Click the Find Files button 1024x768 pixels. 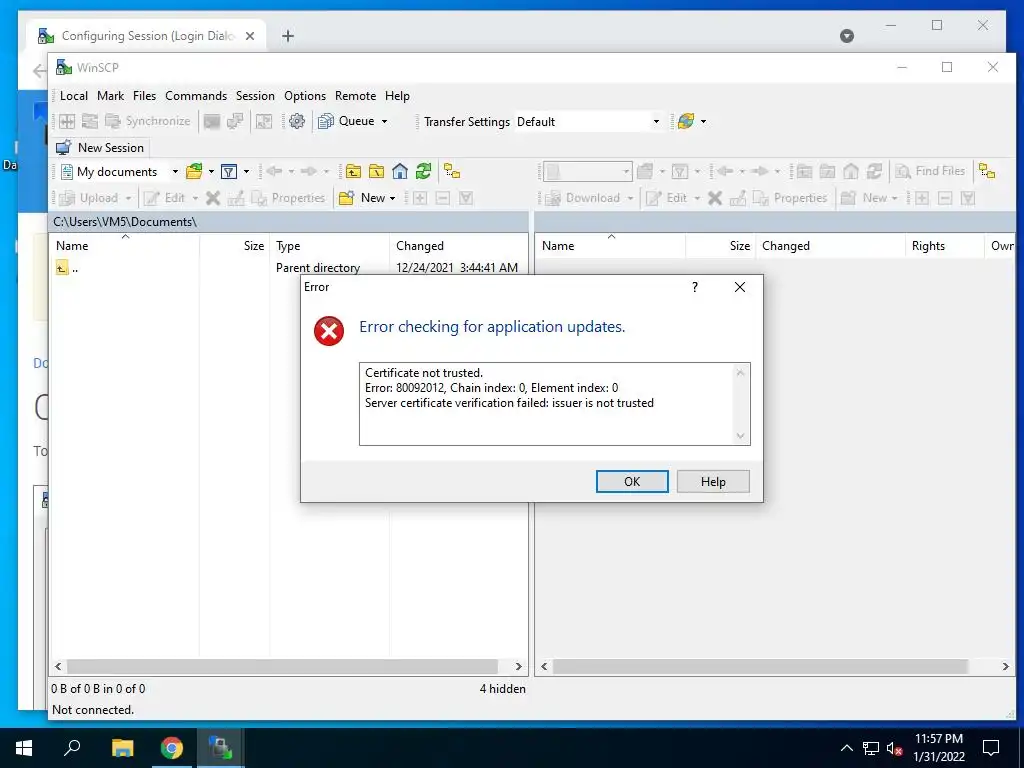[x=931, y=171]
